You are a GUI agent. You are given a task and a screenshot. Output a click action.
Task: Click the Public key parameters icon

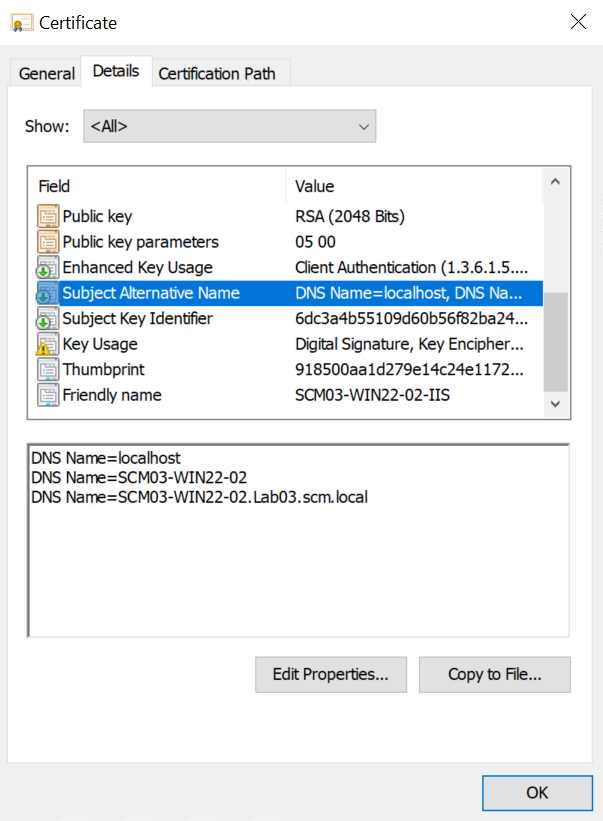click(48, 242)
